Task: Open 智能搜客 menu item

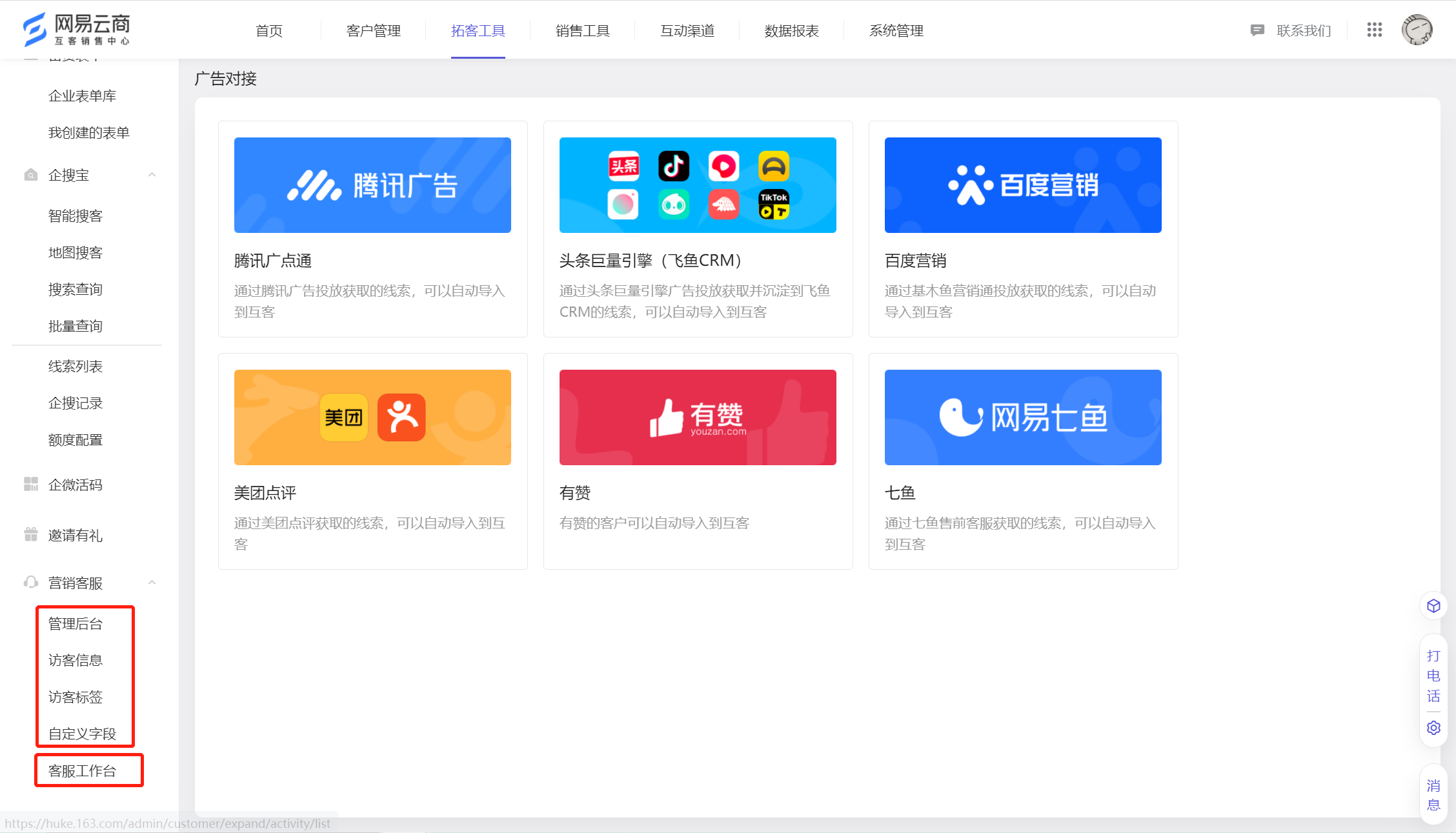Action: pos(76,216)
